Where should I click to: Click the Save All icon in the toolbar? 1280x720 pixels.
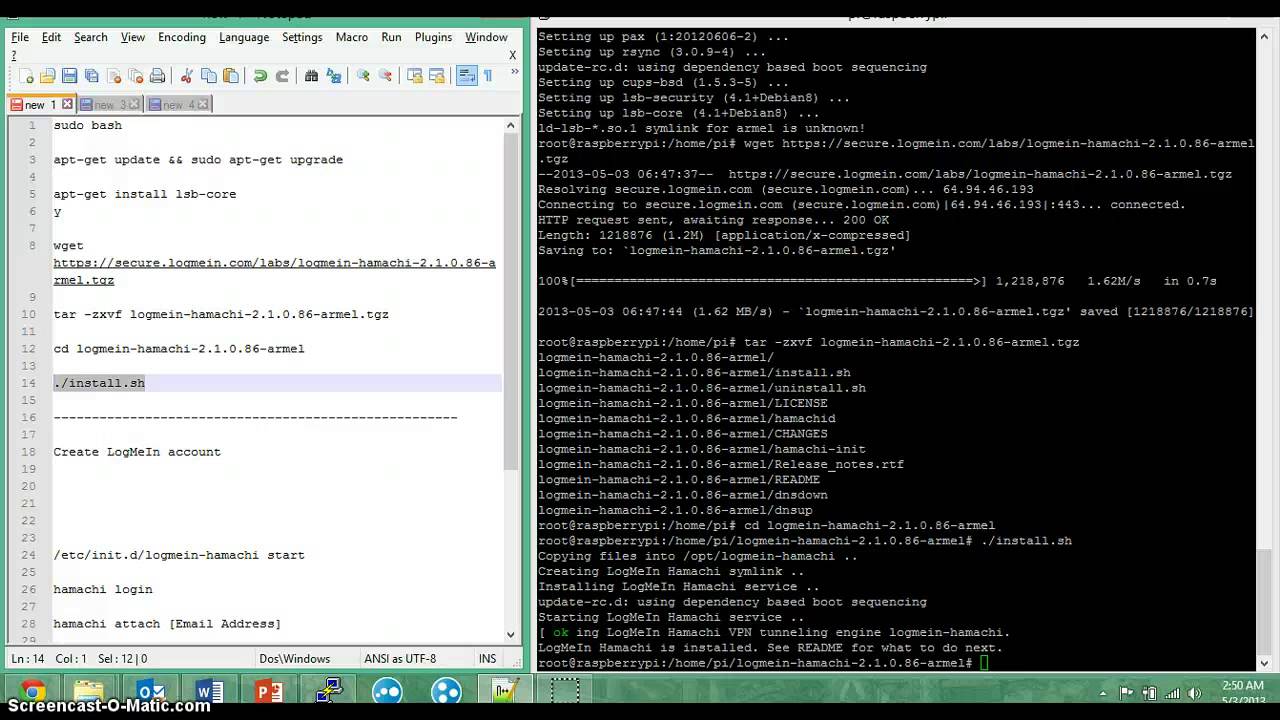(92, 76)
